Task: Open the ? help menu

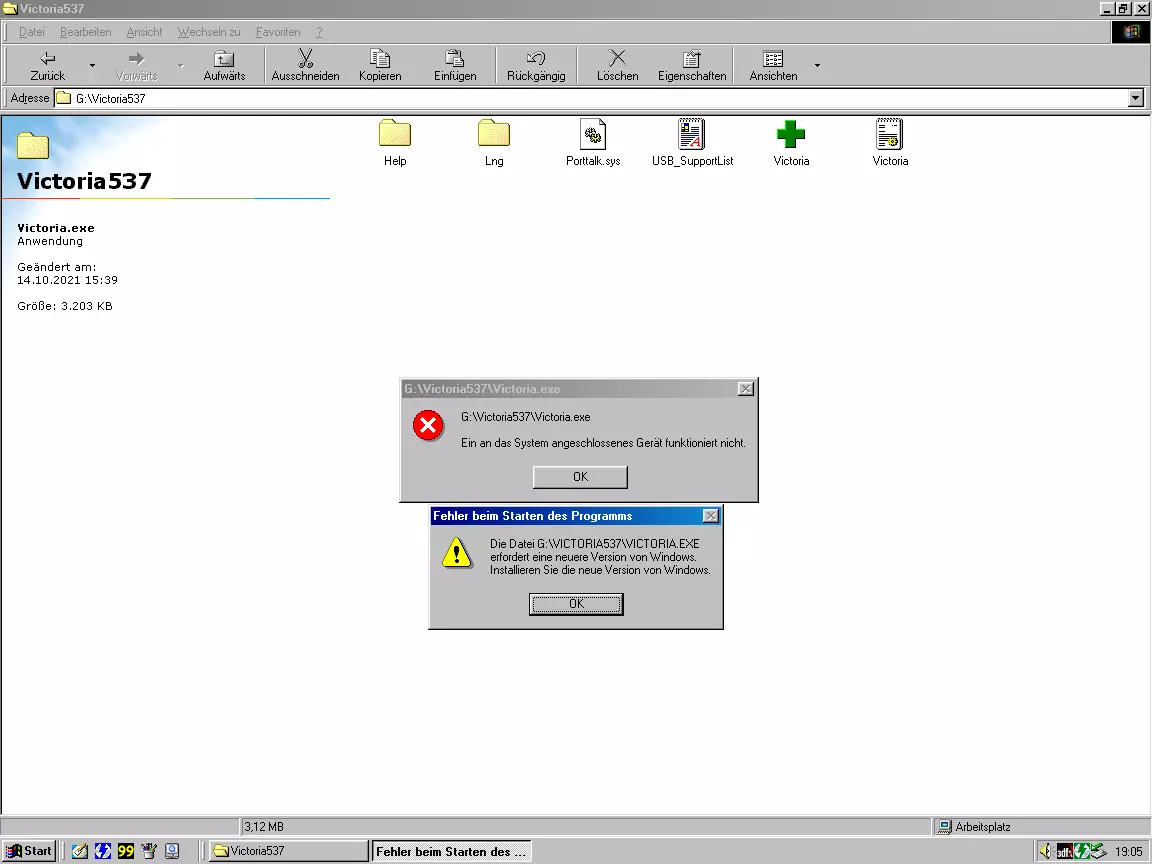Action: pos(319,32)
